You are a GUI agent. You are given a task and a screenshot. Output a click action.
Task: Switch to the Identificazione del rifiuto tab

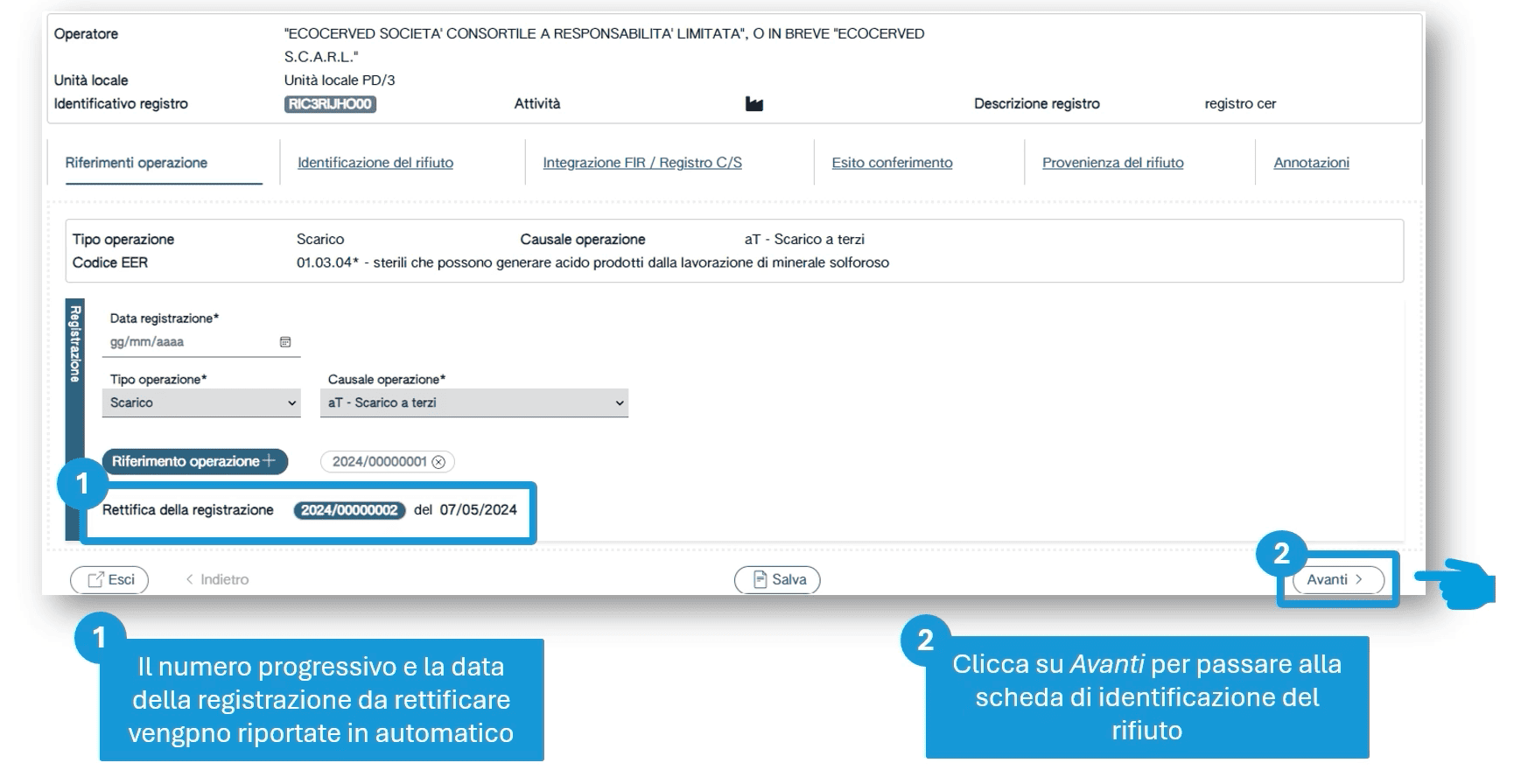[375, 163]
